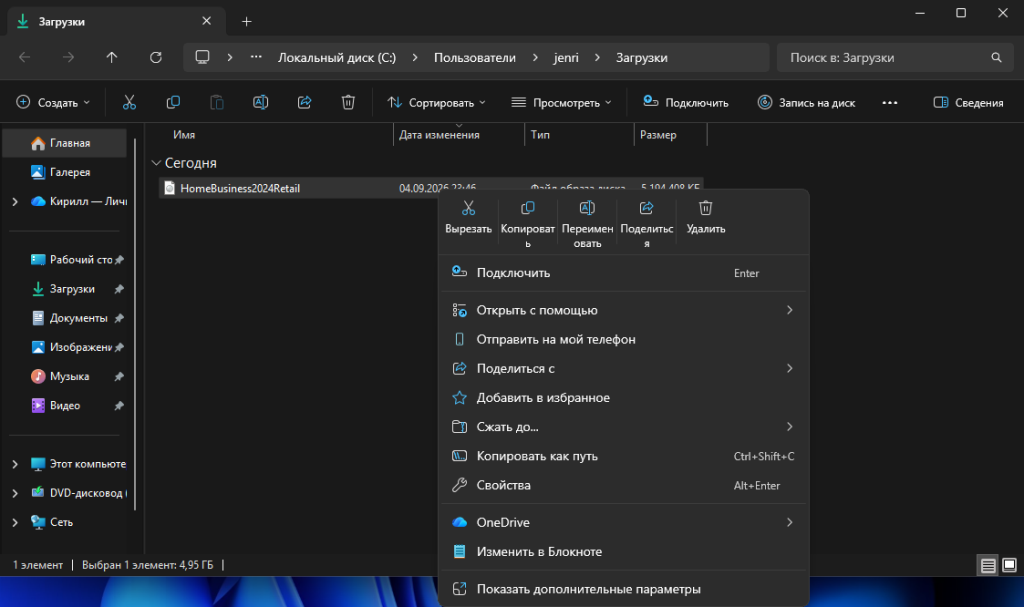Click the back navigation arrow
The width and height of the screenshot is (1024, 607).
25,57
